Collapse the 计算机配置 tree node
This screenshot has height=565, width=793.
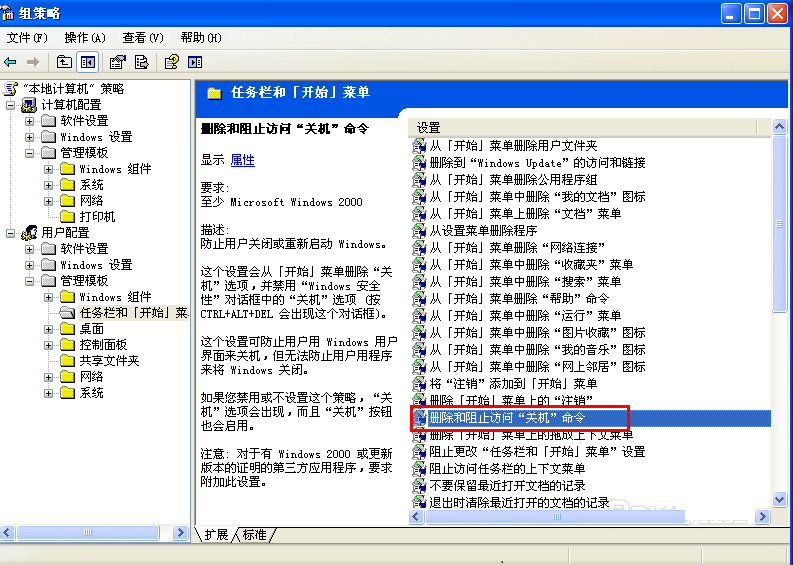pyautogui.click(x=10, y=105)
